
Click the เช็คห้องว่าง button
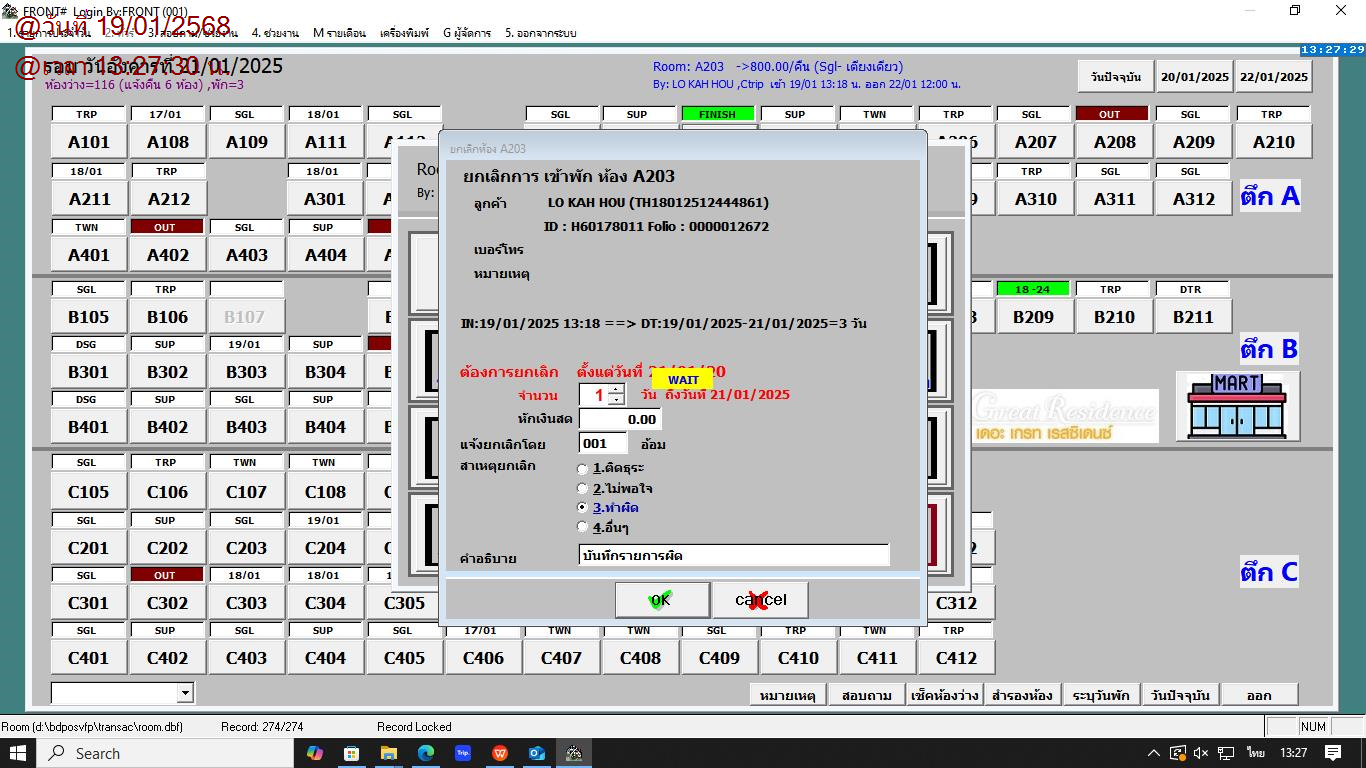coord(944,695)
